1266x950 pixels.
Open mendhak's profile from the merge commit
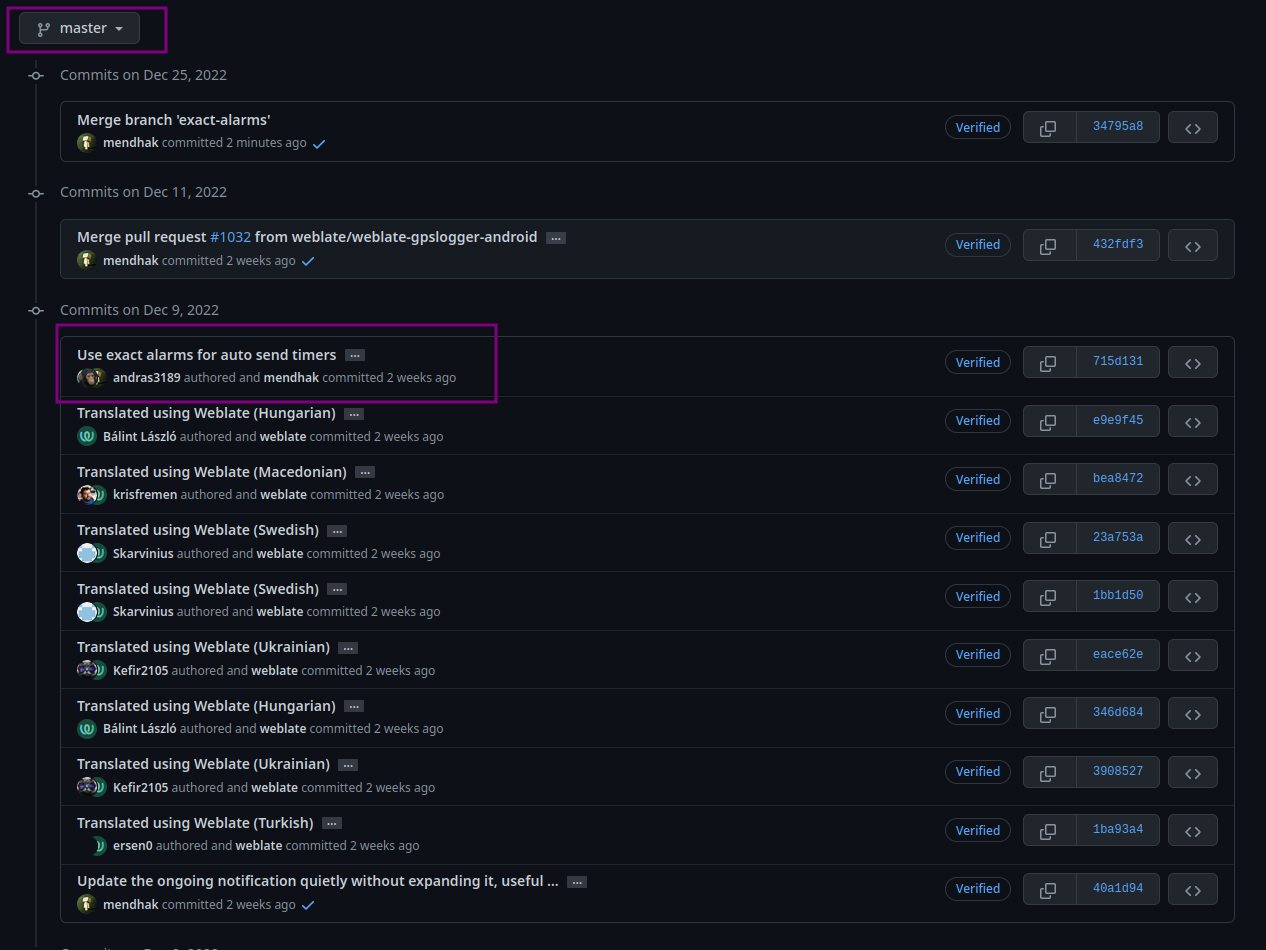click(x=129, y=143)
